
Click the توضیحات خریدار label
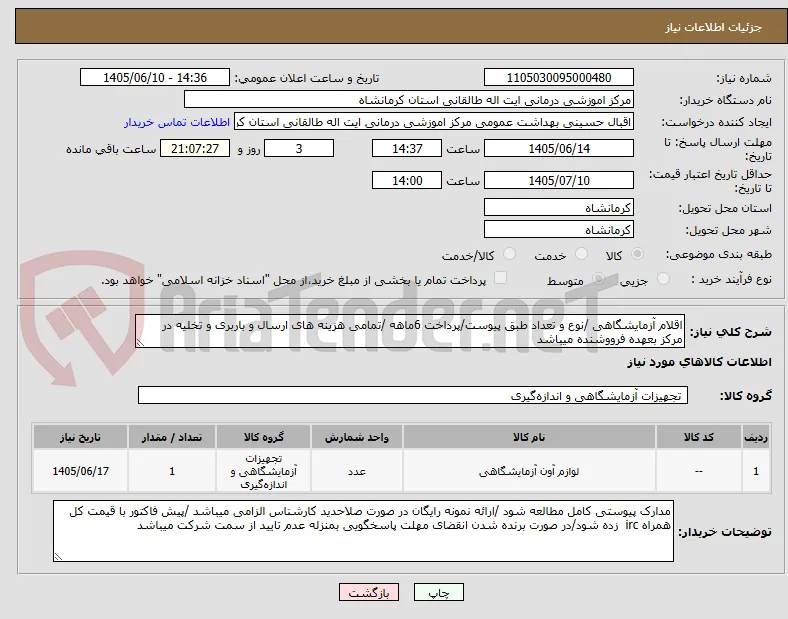[725, 532]
